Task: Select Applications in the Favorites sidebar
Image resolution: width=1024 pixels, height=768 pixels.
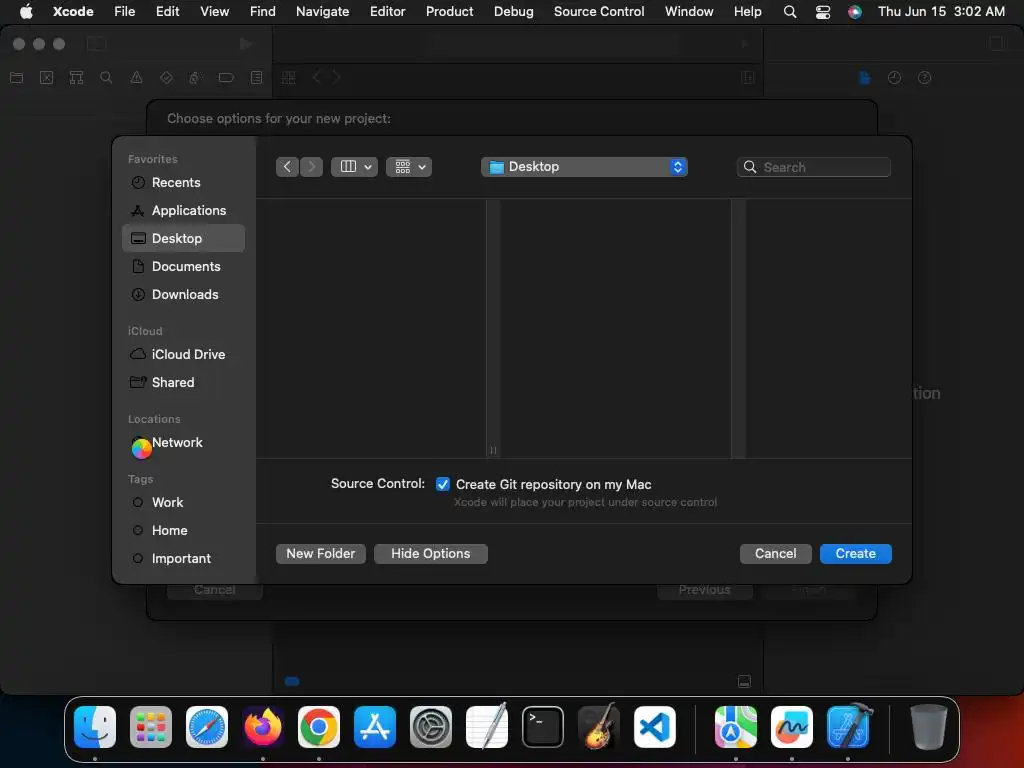Action: [x=183, y=210]
